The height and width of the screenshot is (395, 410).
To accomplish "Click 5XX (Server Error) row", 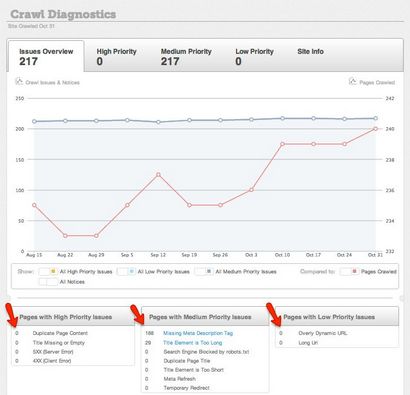I will pos(73,352).
